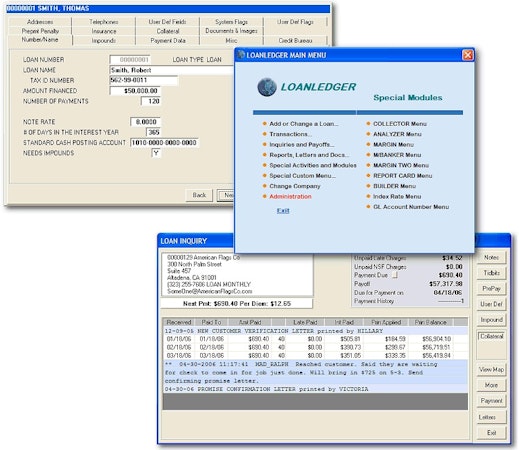The height and width of the screenshot is (450, 519).
Task: Click the Tax ID Number field
Action: pos(144,80)
